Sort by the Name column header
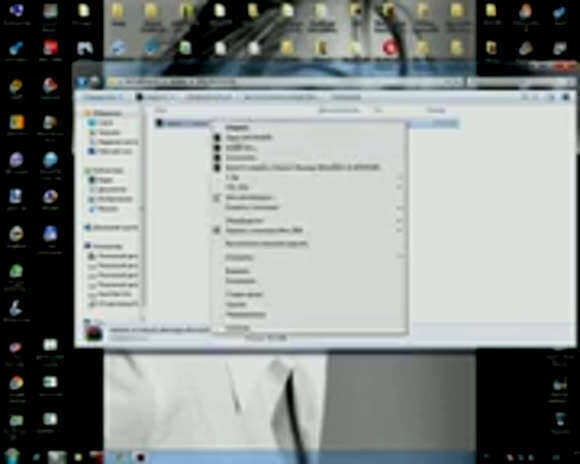Image resolution: width=580 pixels, height=464 pixels. tap(161, 110)
